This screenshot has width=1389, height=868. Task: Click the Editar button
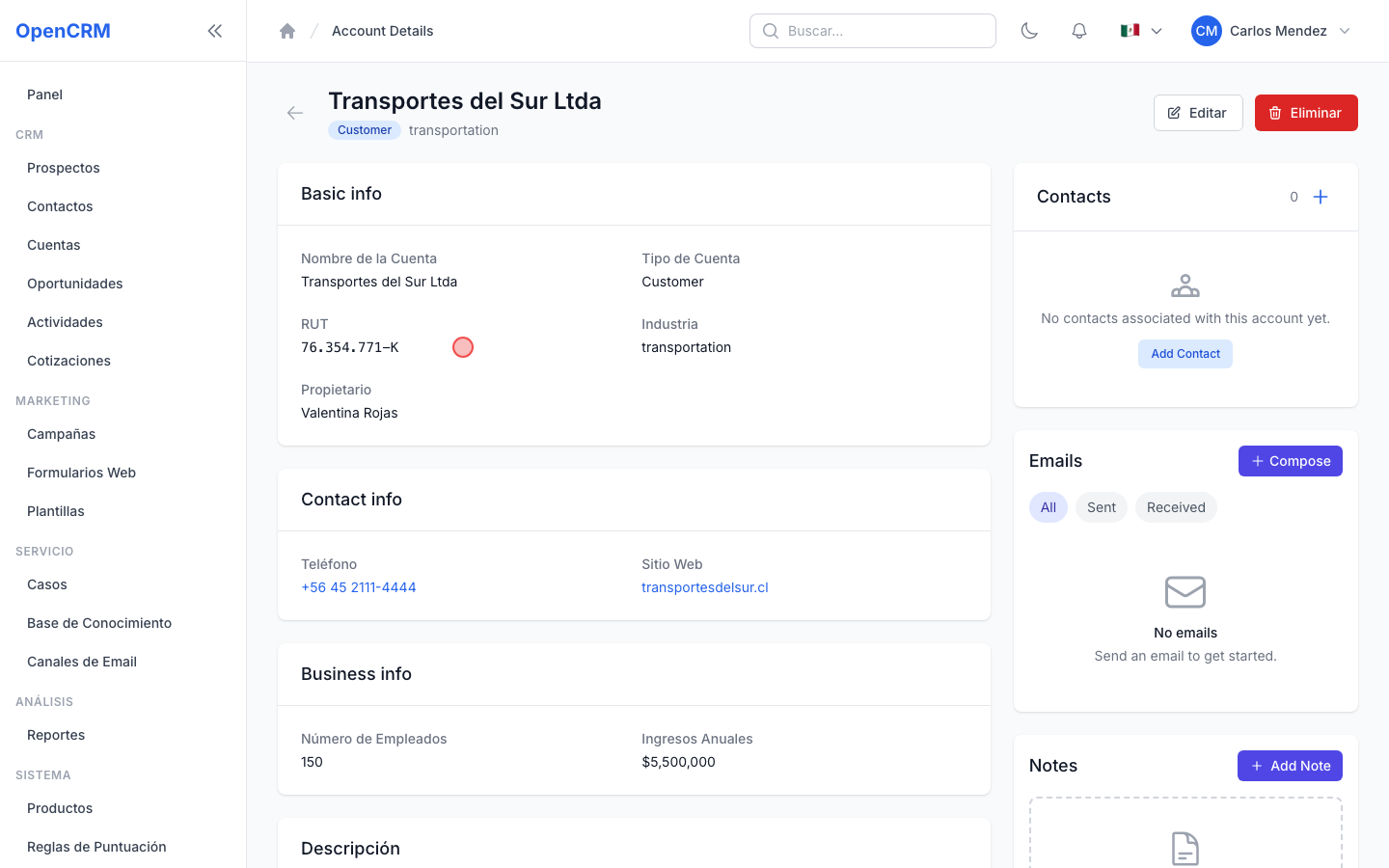1198,113
